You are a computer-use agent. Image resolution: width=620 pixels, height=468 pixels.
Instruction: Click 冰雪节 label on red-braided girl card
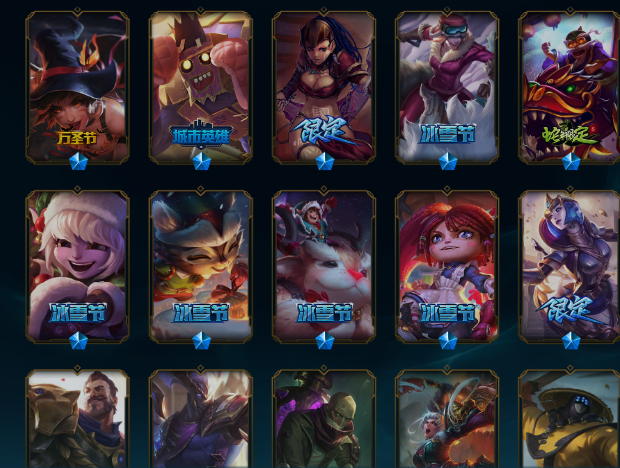coord(448,313)
